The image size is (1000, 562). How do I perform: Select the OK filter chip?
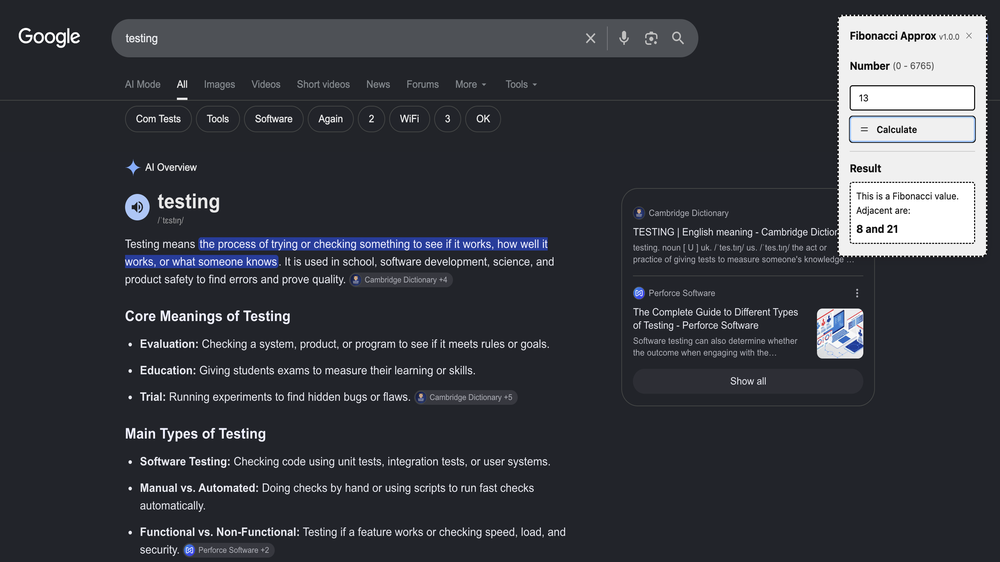483,119
